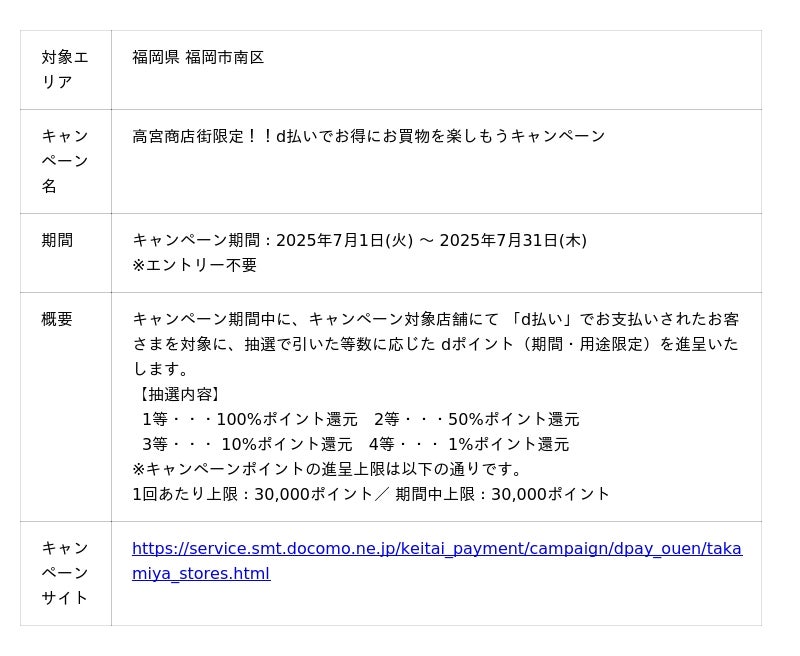This screenshot has width=800, height=656.
Task: Click the キャンペーンサイト row label
Action: [x=65, y=573]
